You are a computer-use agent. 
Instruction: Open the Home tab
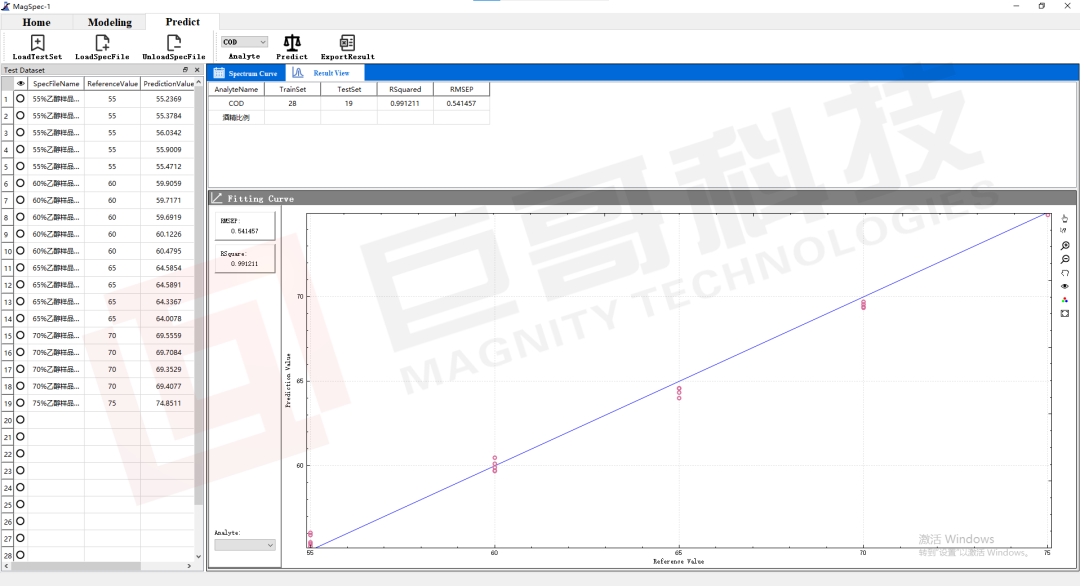click(37, 22)
